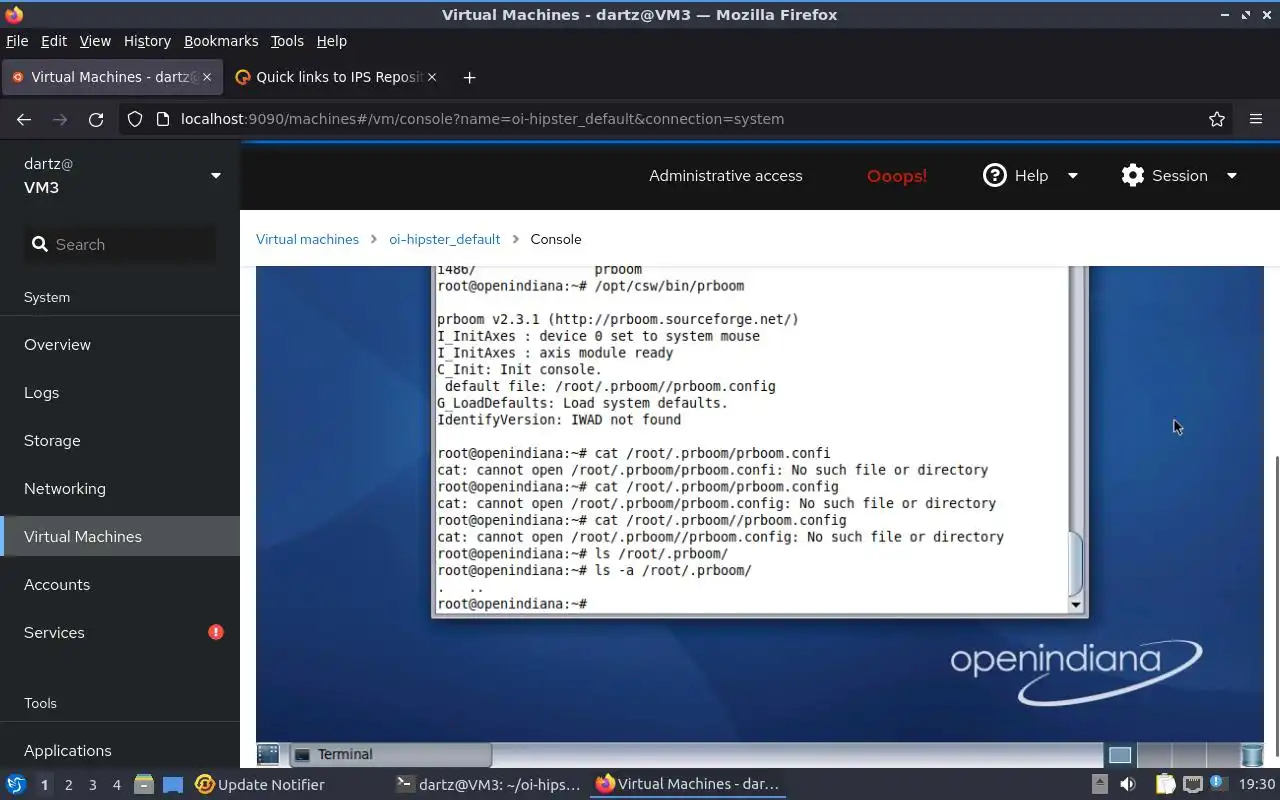This screenshot has height=800, width=1280.
Task: Close the Quick links to IPS Repository tab
Action: coord(432,77)
